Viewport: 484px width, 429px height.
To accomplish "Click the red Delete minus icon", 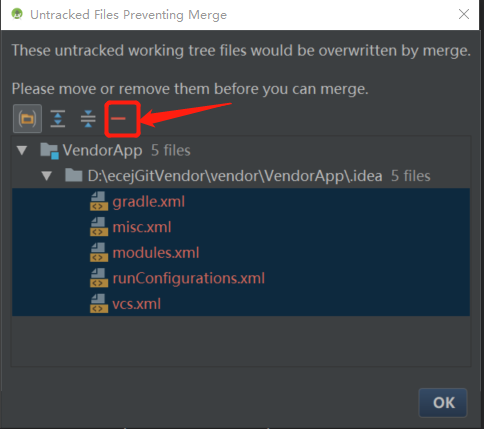I will click(x=118, y=118).
